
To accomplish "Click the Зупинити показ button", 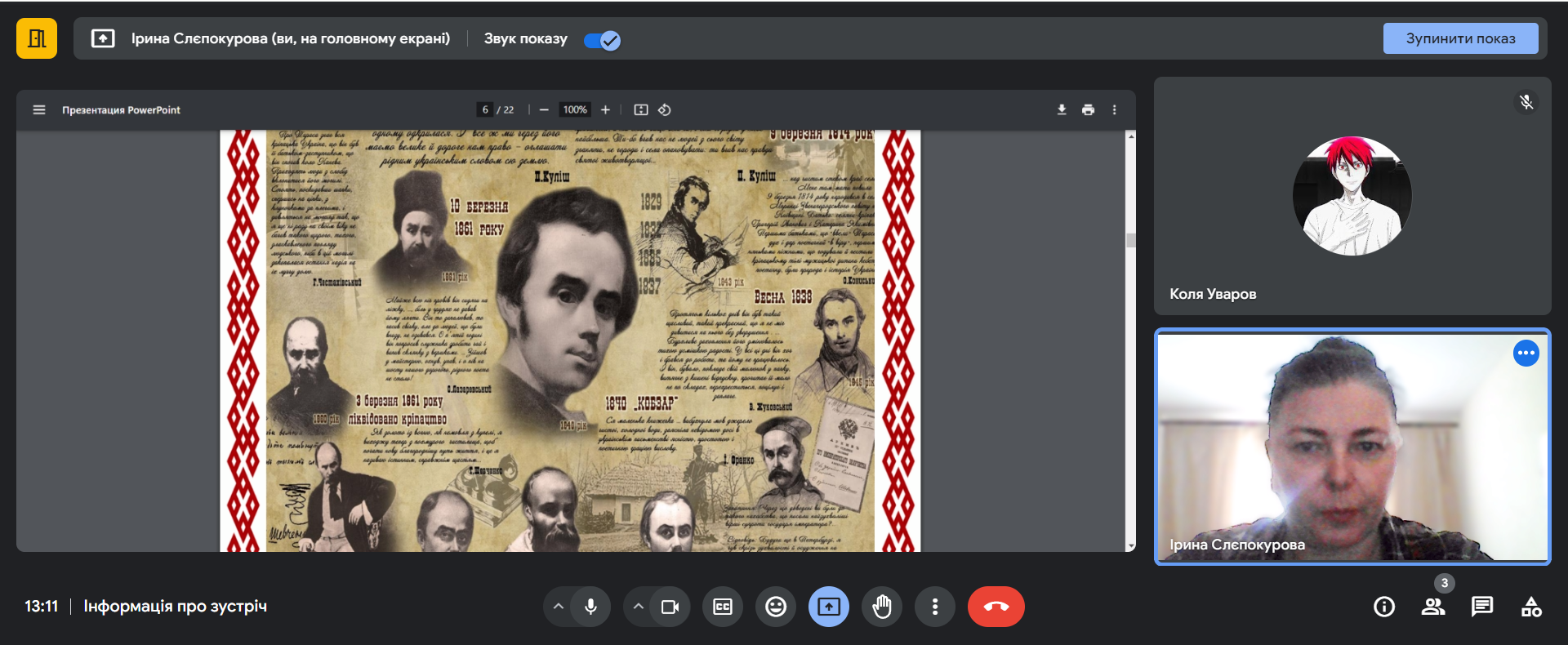I will coord(1459,38).
